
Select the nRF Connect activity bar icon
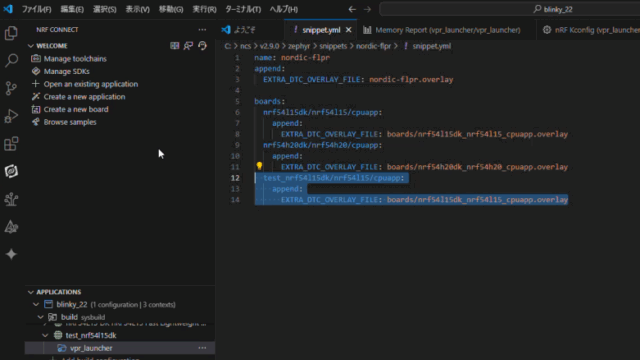click(11, 171)
